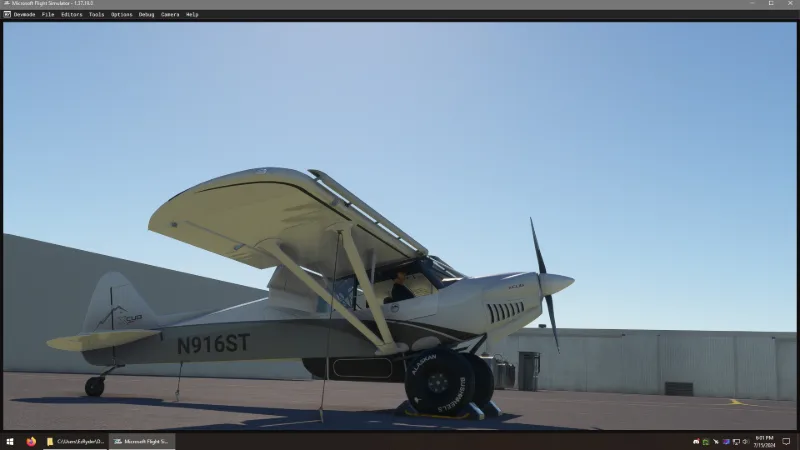Open the taskbar clock and date
This screenshot has height=450, width=800.
pos(764,441)
